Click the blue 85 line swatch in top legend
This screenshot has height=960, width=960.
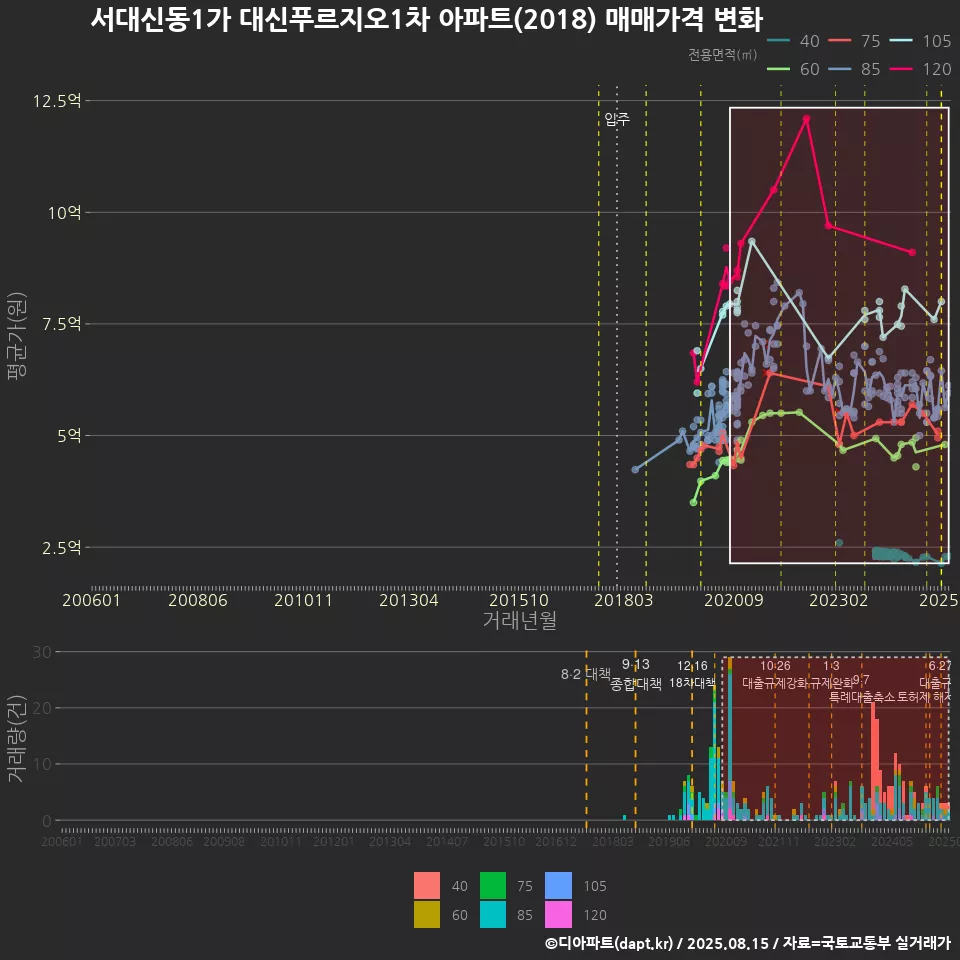(x=839, y=69)
